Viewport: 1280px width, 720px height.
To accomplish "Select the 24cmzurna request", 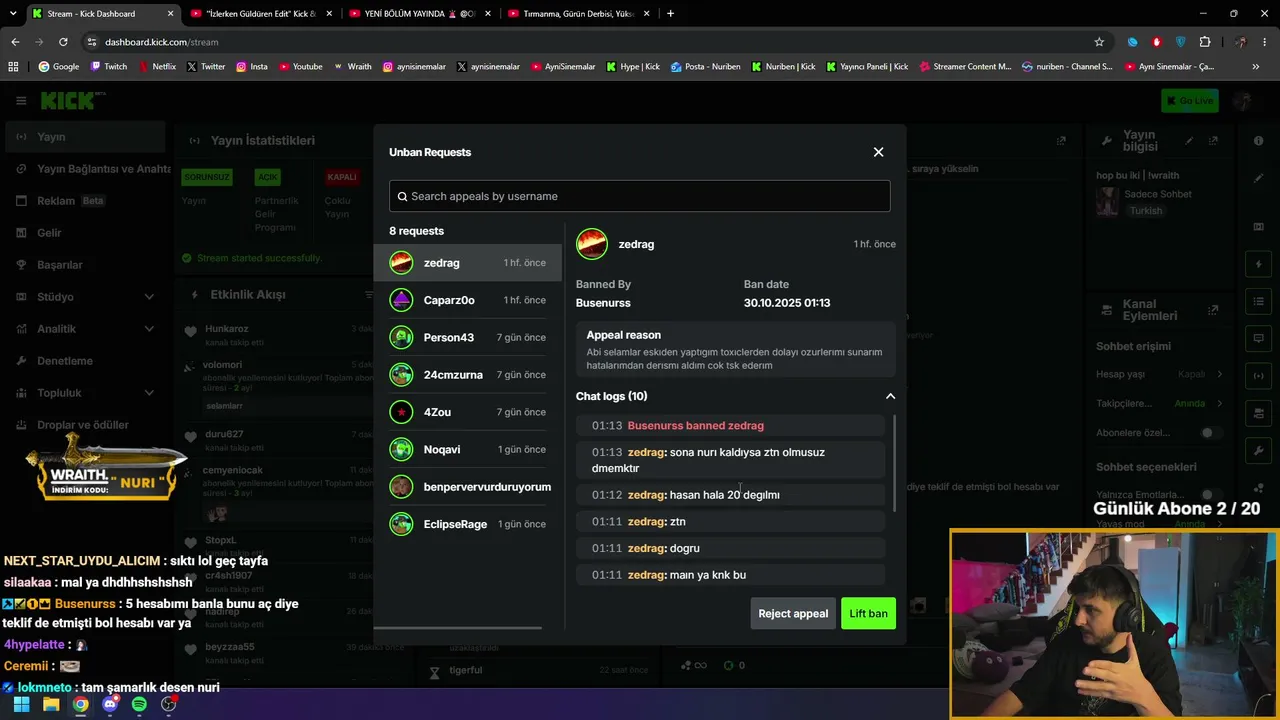I will 468,375.
